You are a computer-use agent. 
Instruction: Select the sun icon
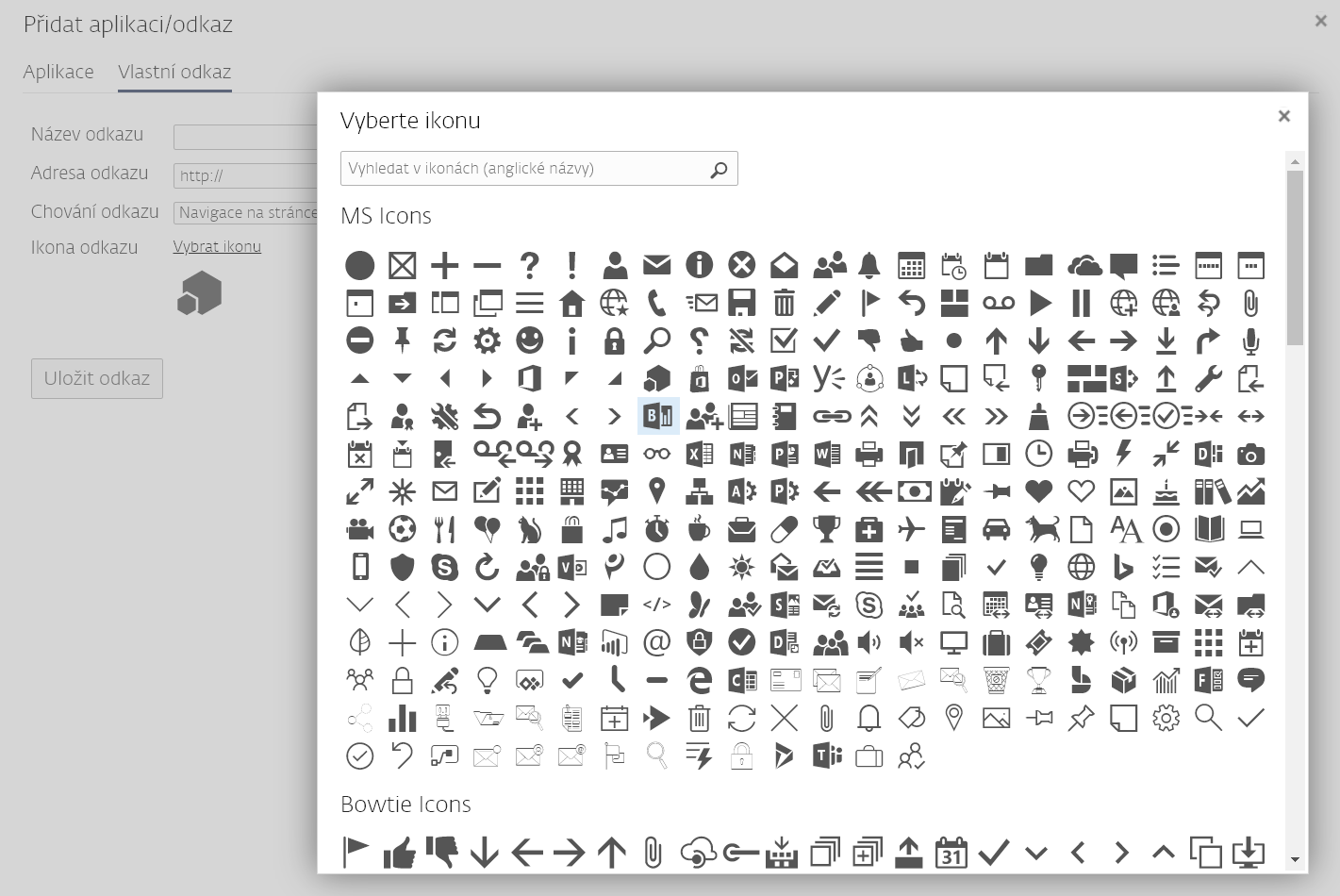[x=741, y=567]
